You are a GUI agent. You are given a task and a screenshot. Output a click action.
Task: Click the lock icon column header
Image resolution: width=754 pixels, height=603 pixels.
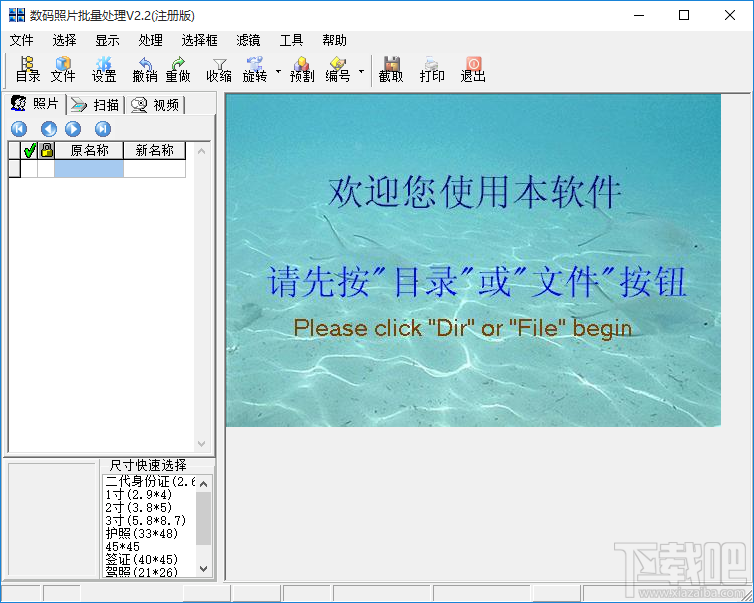coord(47,151)
